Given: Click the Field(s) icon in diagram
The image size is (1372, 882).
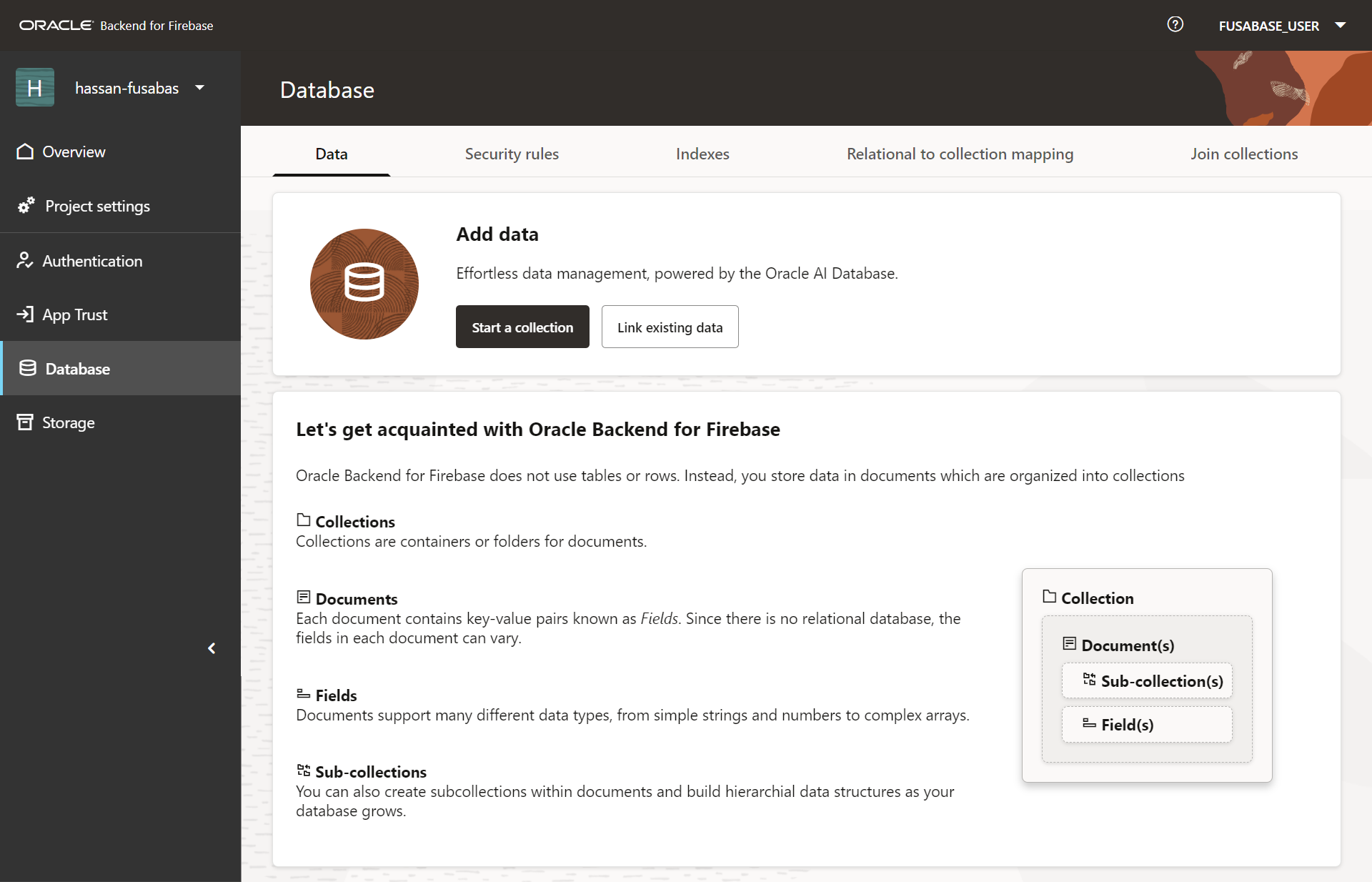Looking at the screenshot, I should 1090,723.
